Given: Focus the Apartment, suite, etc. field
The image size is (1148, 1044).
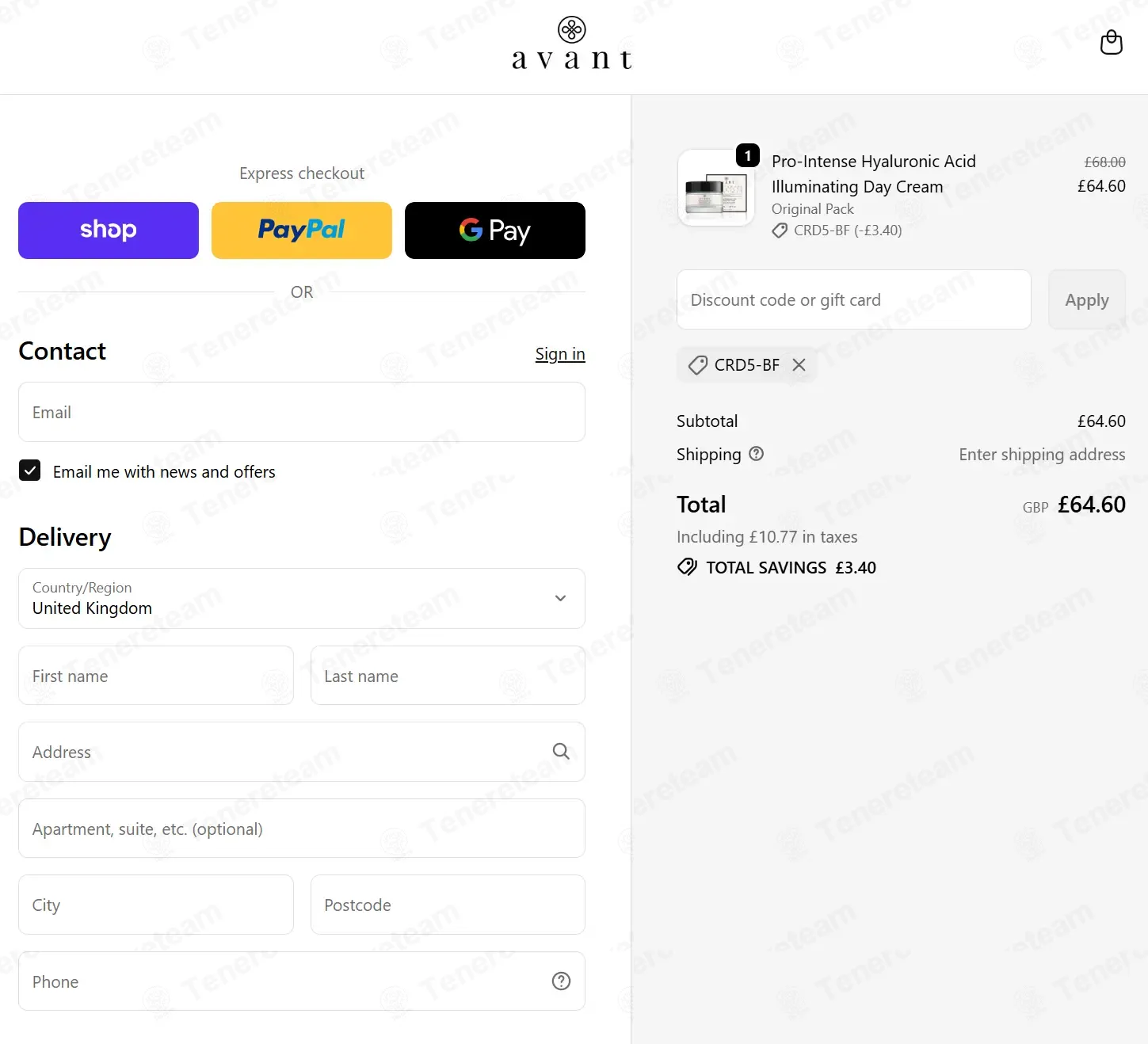Looking at the screenshot, I should tap(302, 829).
